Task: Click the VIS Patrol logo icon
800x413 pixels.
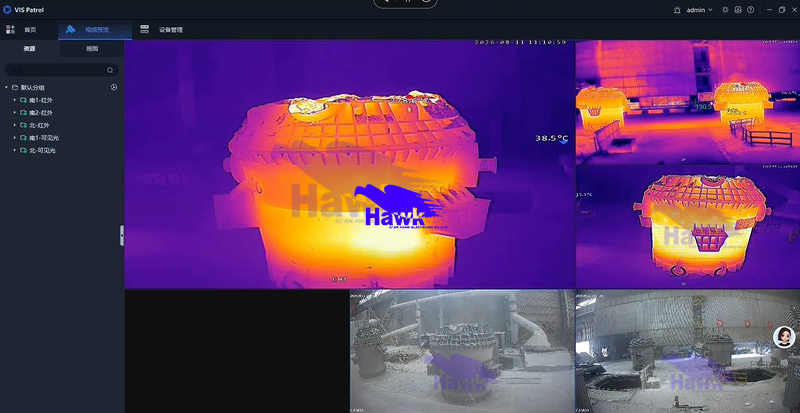Action: click(x=7, y=9)
